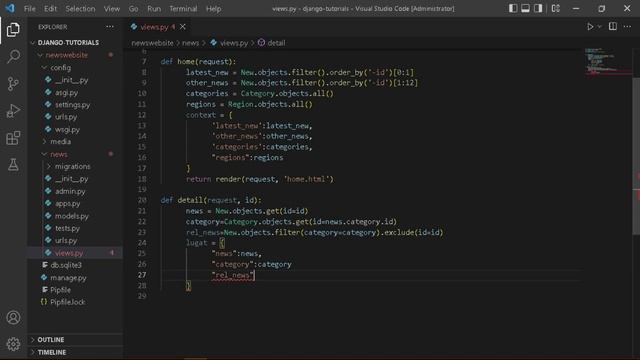Open run options dropdown arrow
Image resolution: width=640 pixels, height=360 pixels.
(x=599, y=27)
